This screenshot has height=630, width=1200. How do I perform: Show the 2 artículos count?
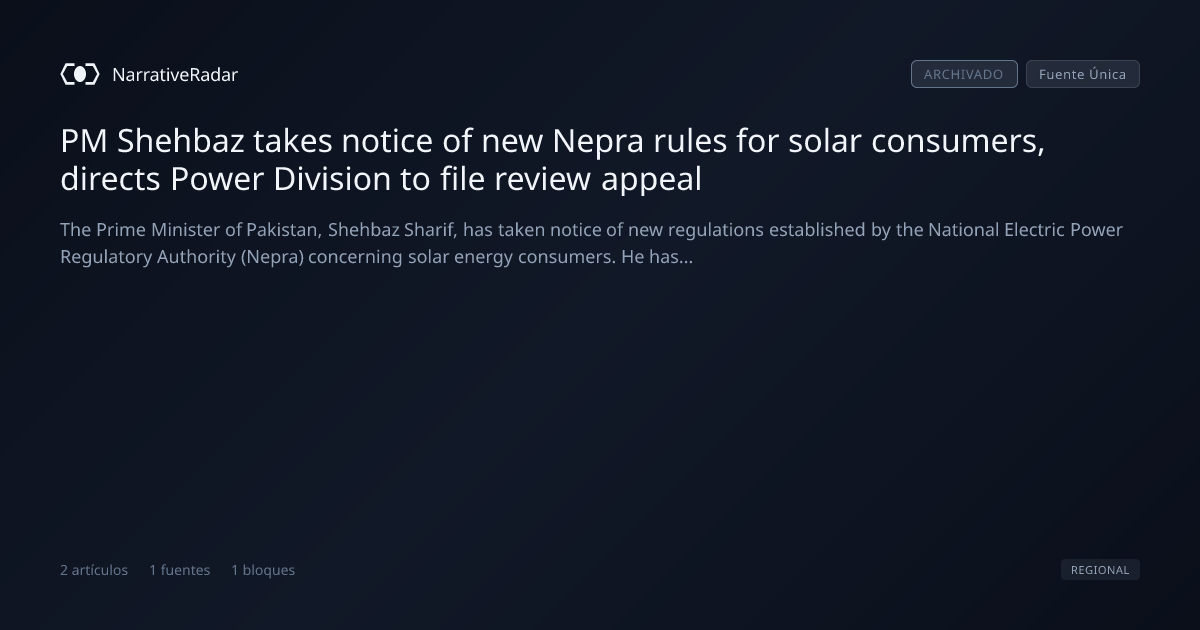point(94,570)
